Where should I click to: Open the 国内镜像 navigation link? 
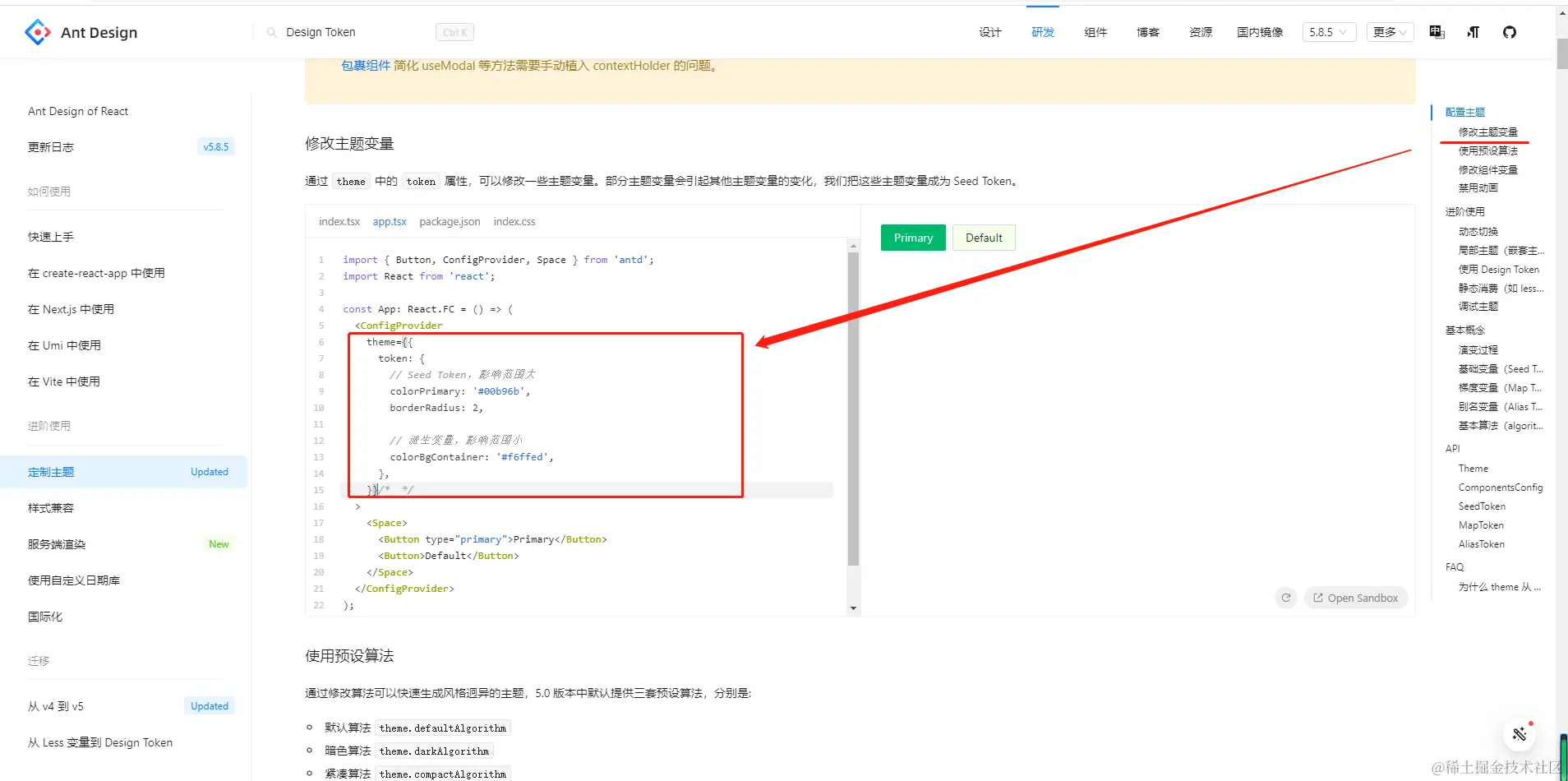[x=1260, y=32]
